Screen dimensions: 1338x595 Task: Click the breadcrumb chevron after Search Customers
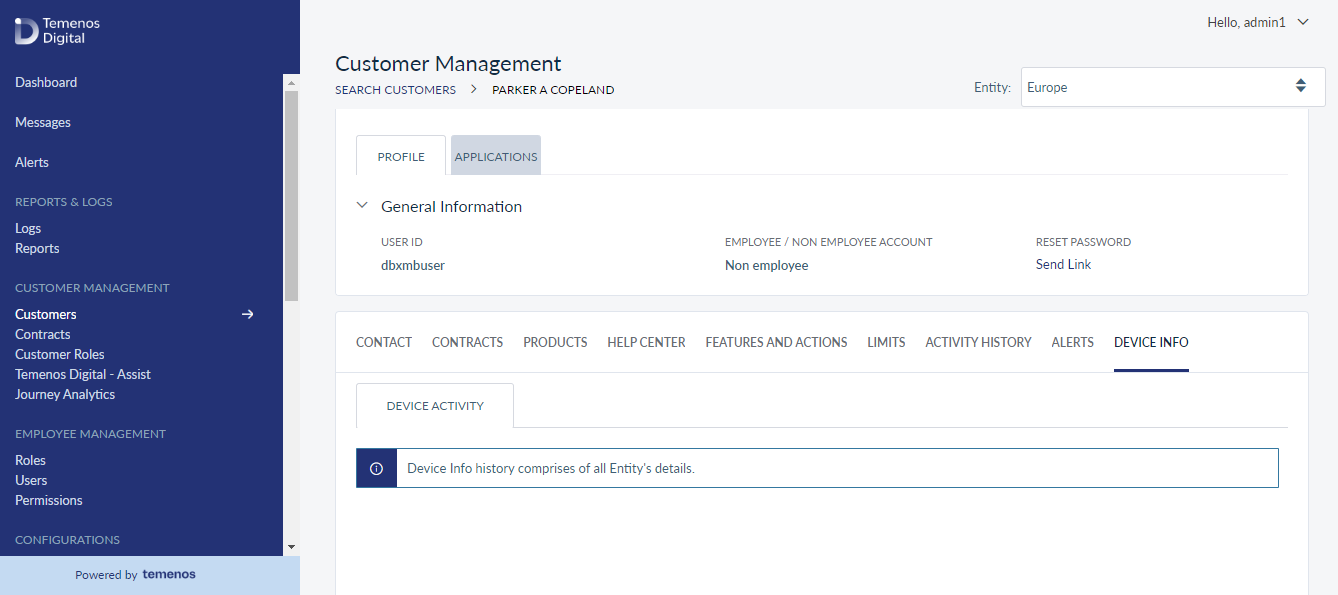point(474,90)
